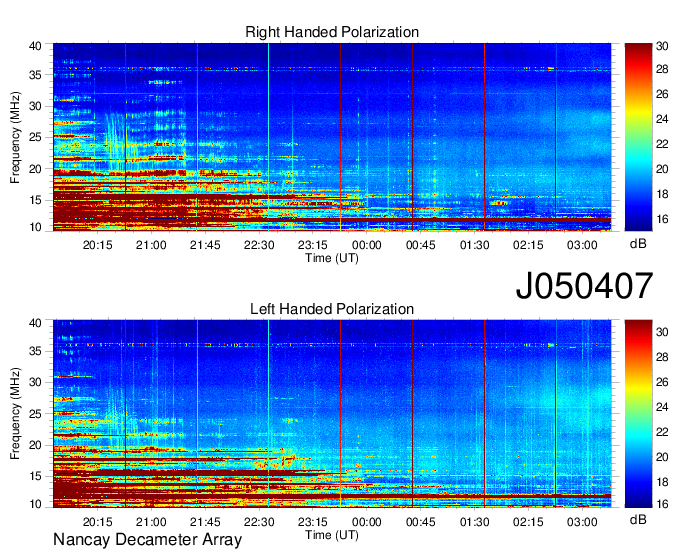The height and width of the screenshot is (552, 680).
Task: Click the left-handed plot's 'Frequency (MHz)' axis label
Action: [x=15, y=414]
